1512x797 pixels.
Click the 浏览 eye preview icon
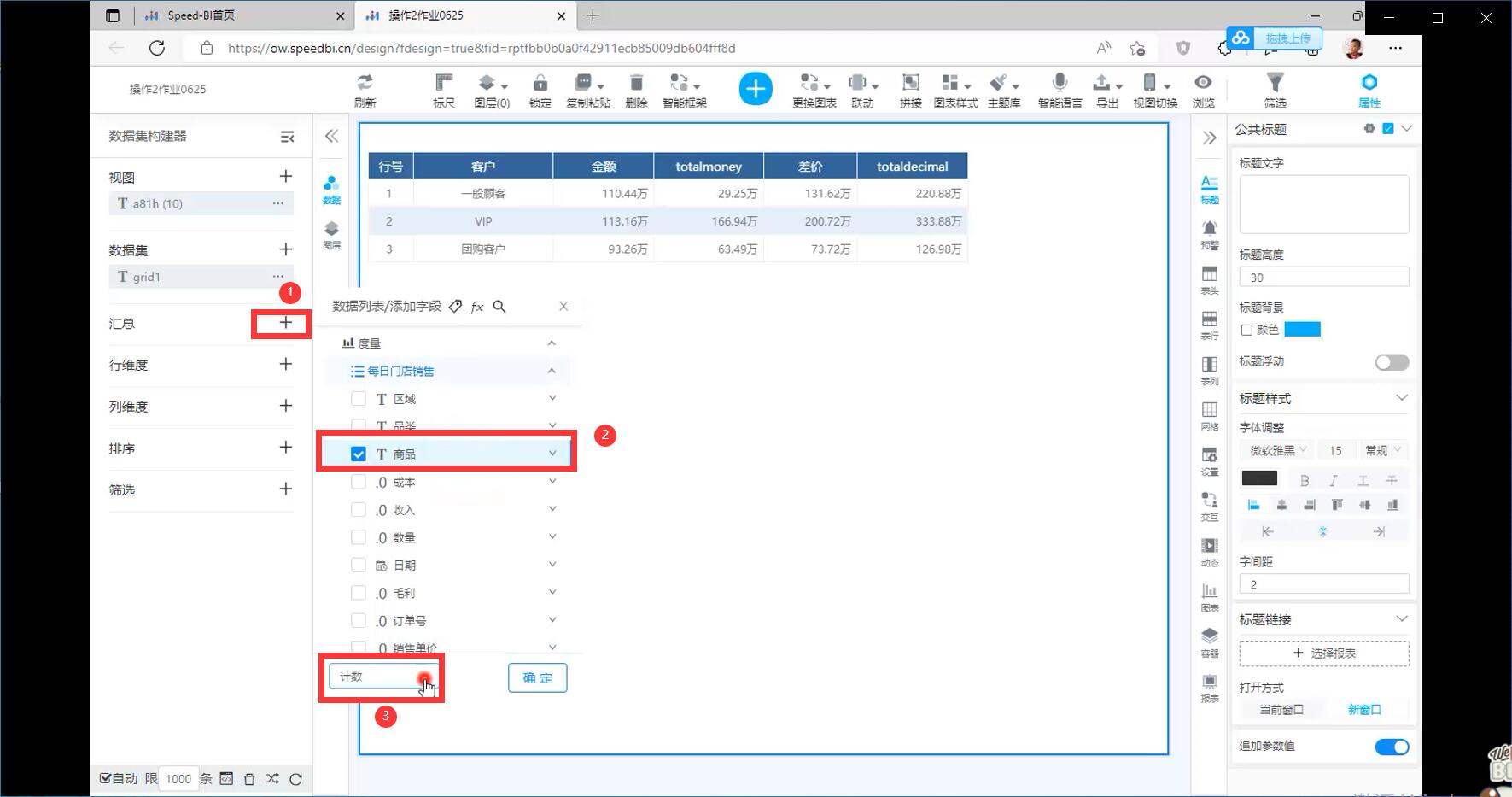(x=1203, y=89)
